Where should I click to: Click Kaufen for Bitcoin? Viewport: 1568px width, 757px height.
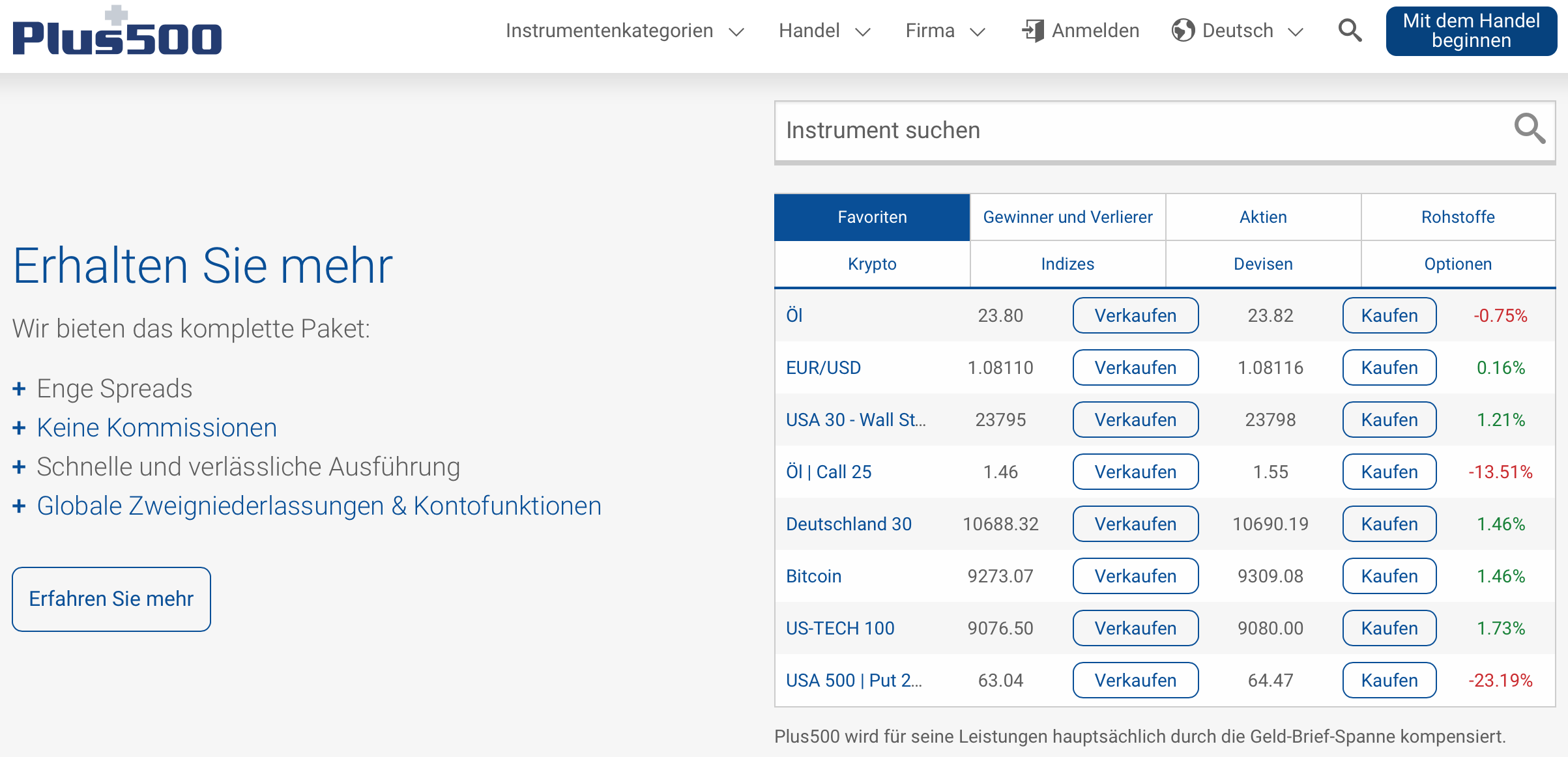point(1389,576)
